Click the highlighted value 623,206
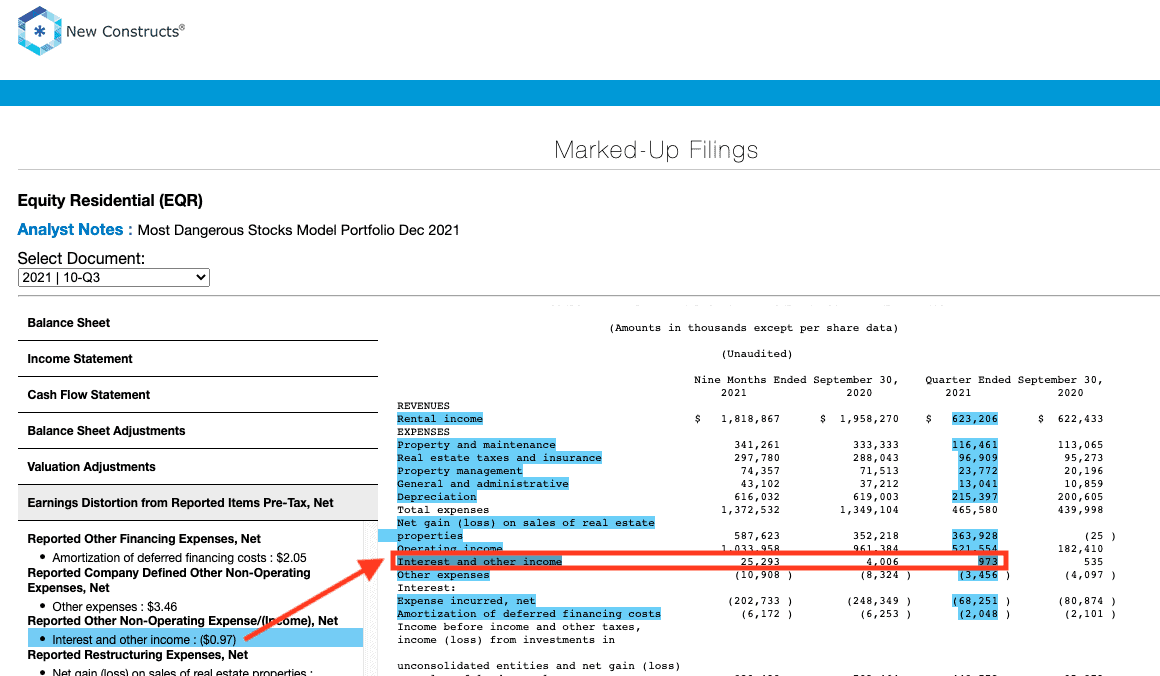The height and width of the screenshot is (676, 1160). pos(975,419)
